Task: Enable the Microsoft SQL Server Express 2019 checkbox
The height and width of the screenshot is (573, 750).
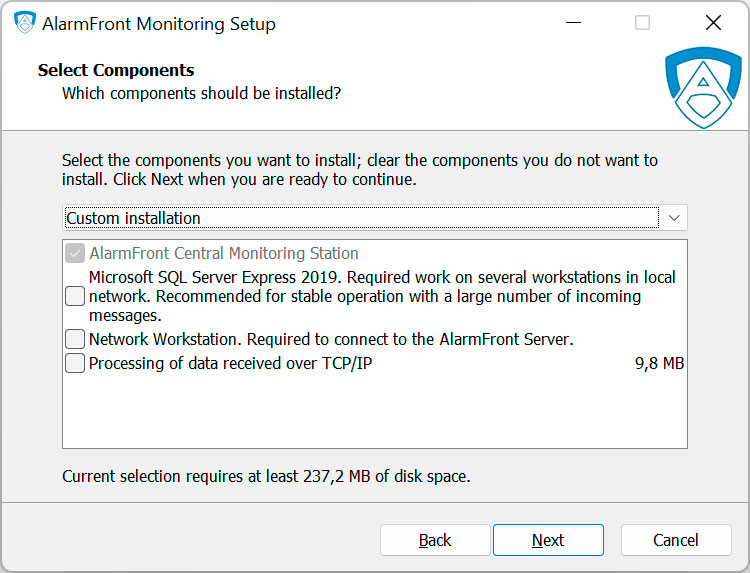Action: (x=75, y=296)
